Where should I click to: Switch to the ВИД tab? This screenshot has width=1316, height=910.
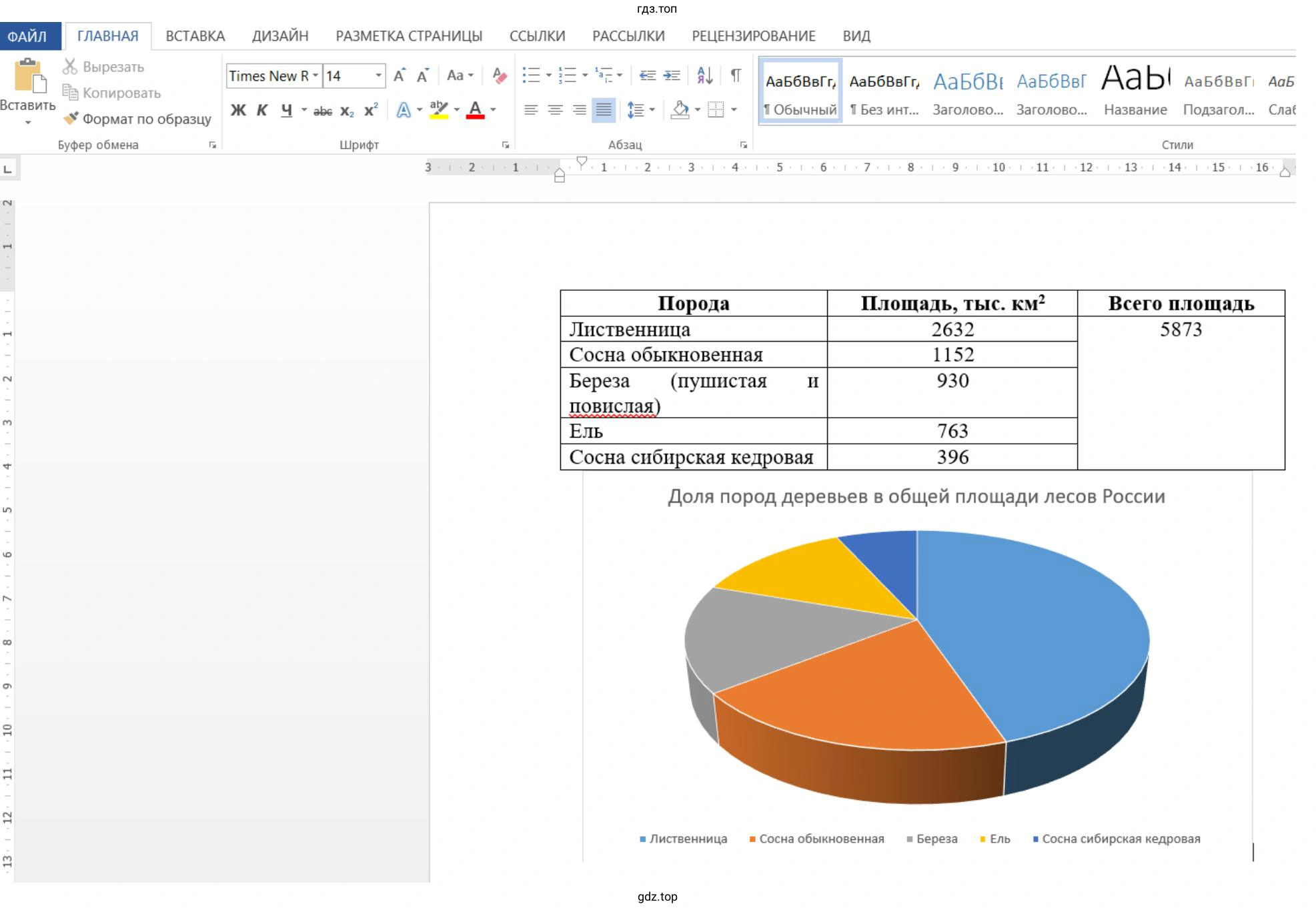(856, 36)
